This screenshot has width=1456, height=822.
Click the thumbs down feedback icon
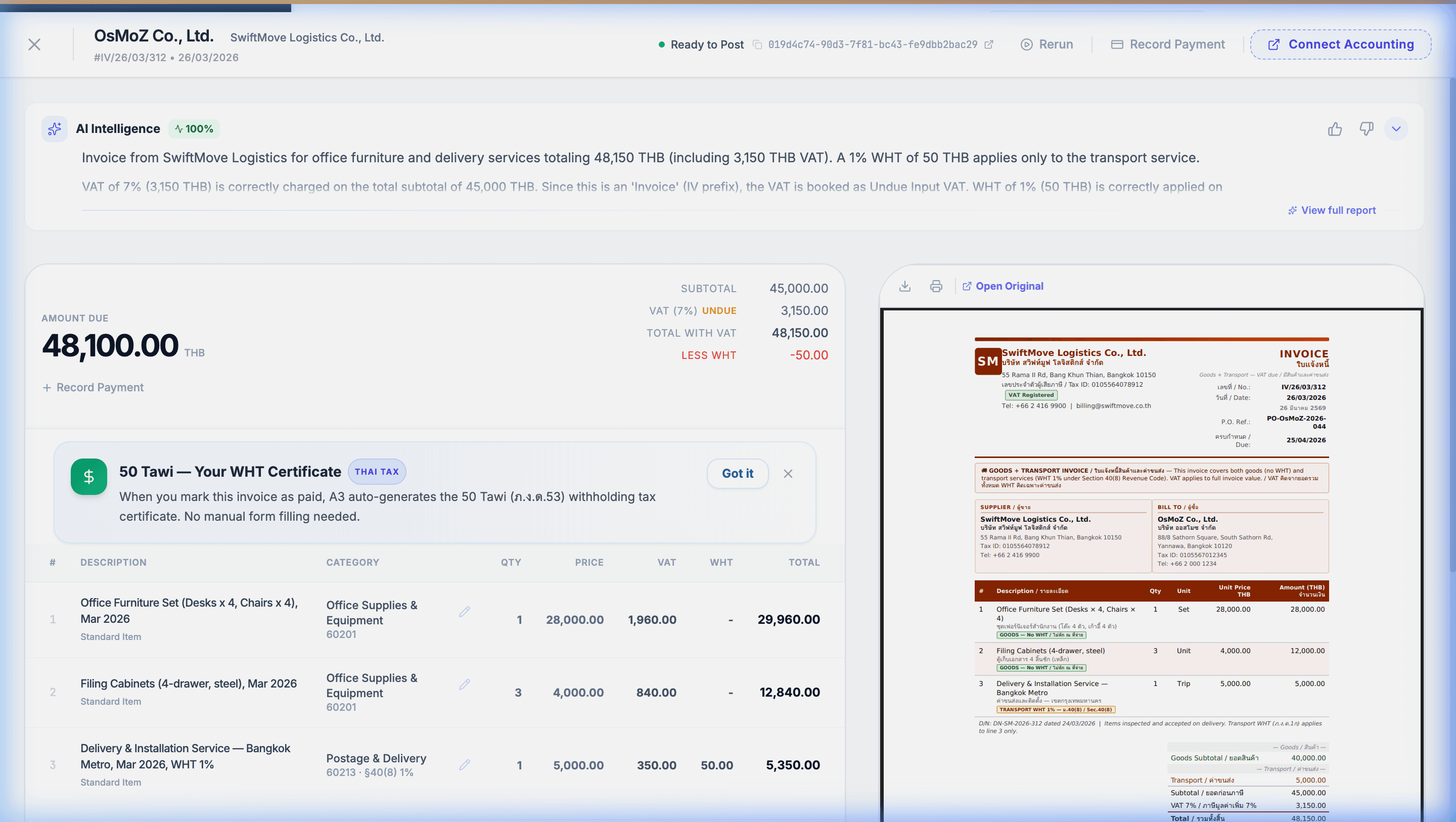(x=1366, y=129)
